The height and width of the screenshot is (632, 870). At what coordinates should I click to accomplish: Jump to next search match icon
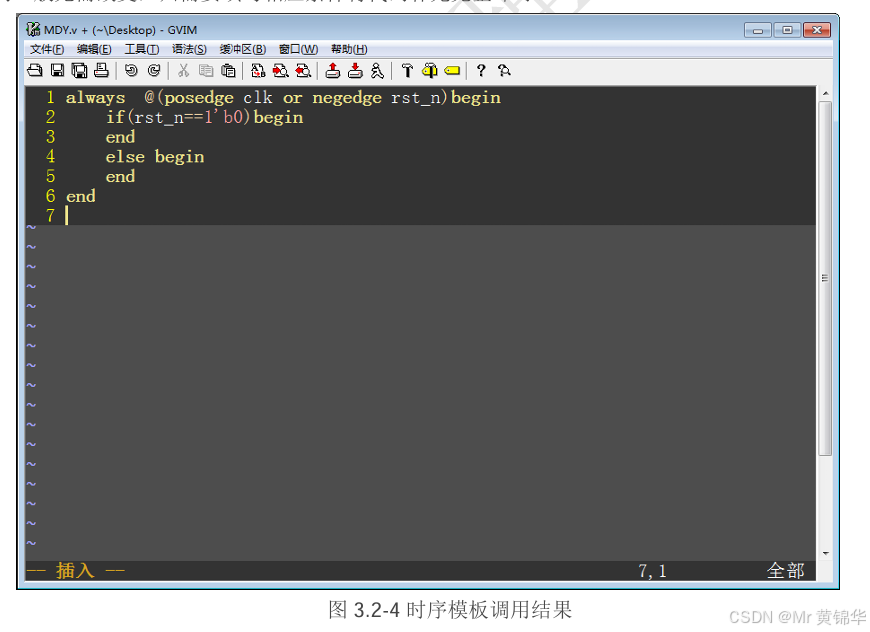(281, 70)
